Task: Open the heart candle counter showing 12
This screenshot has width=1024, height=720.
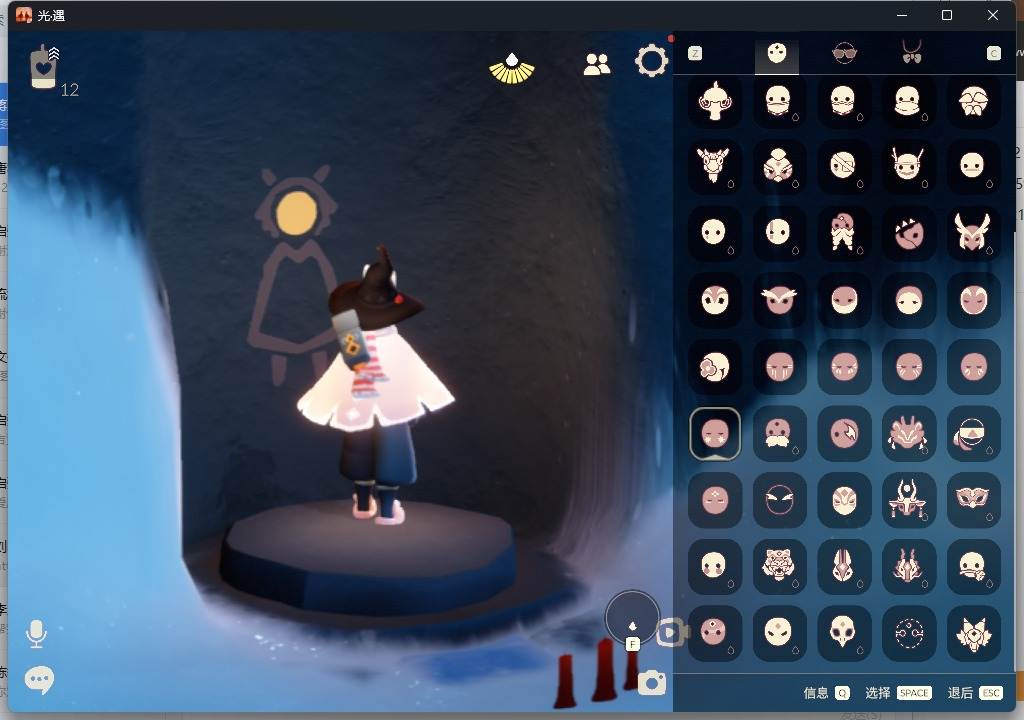Action: click(44, 67)
